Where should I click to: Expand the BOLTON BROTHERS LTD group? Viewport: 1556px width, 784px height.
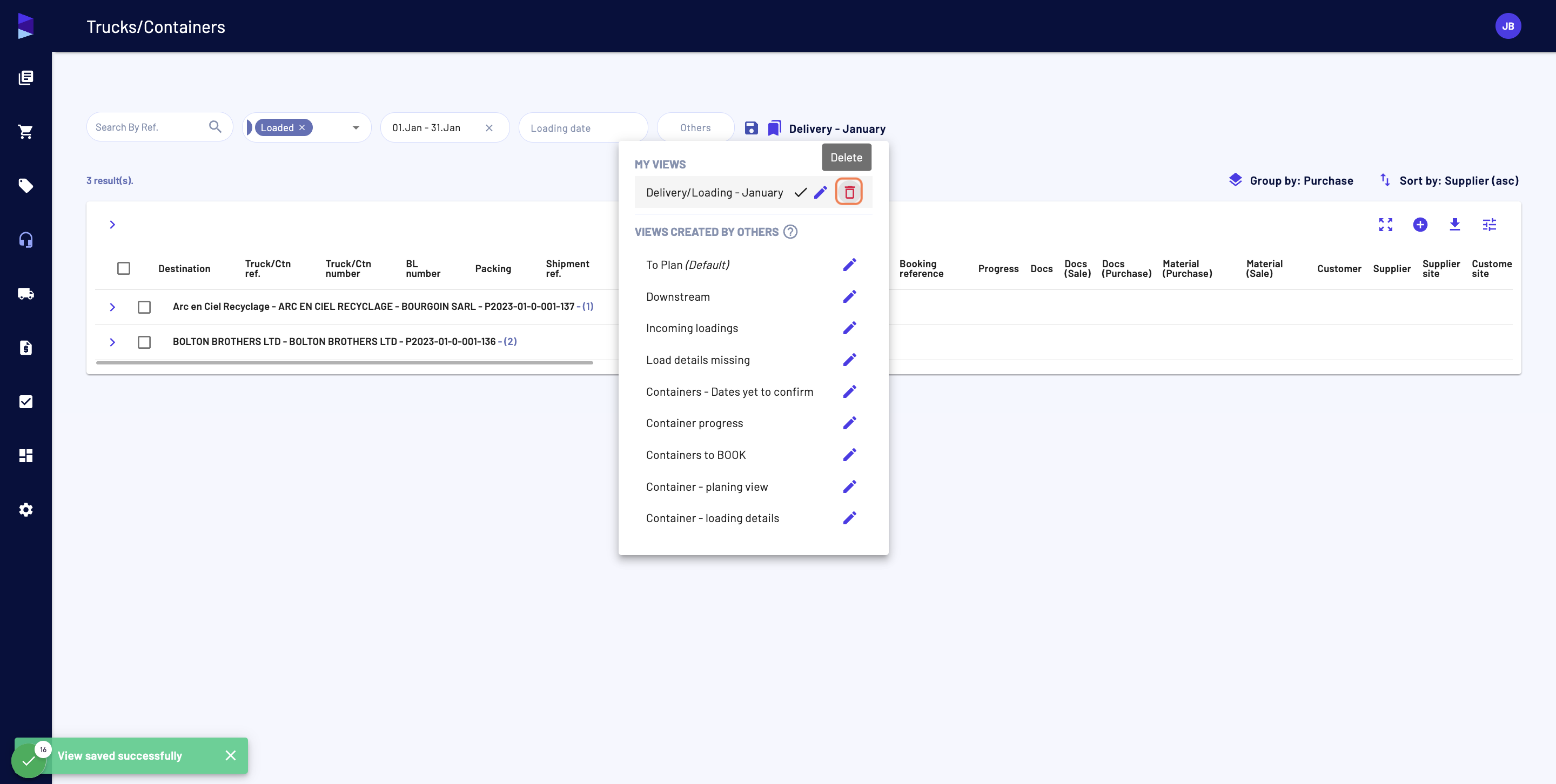tap(112, 342)
